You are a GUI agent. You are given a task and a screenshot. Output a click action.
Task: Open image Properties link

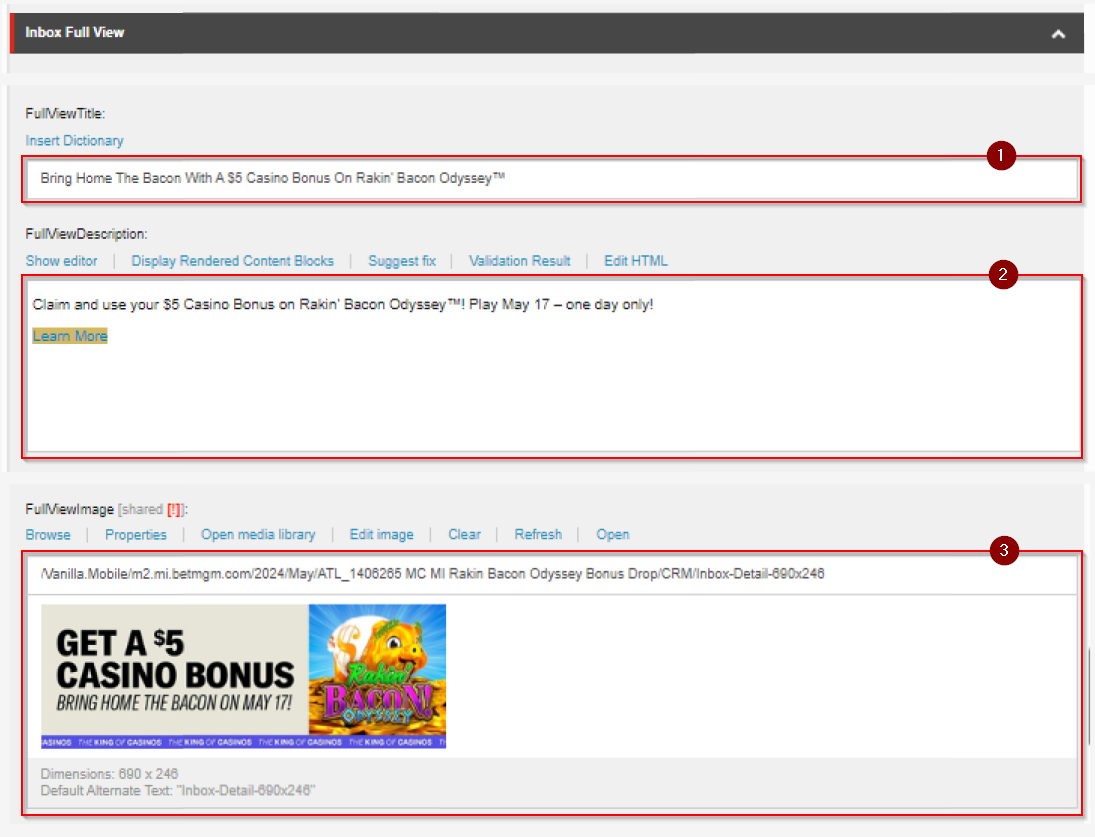[135, 535]
